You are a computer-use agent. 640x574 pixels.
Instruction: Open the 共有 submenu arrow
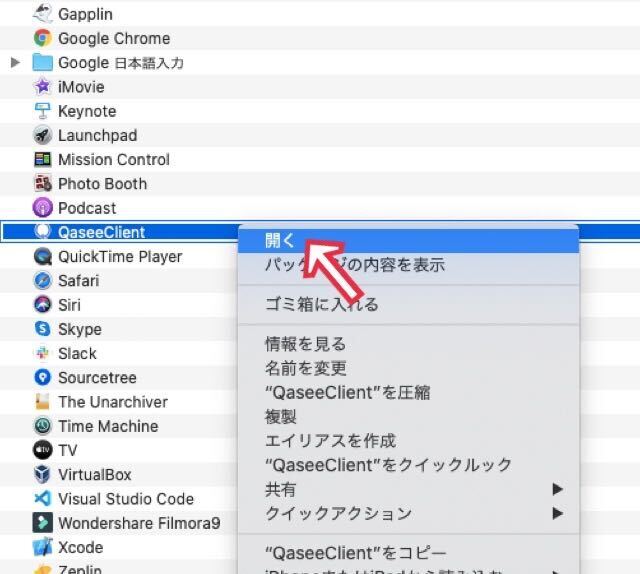click(x=557, y=489)
